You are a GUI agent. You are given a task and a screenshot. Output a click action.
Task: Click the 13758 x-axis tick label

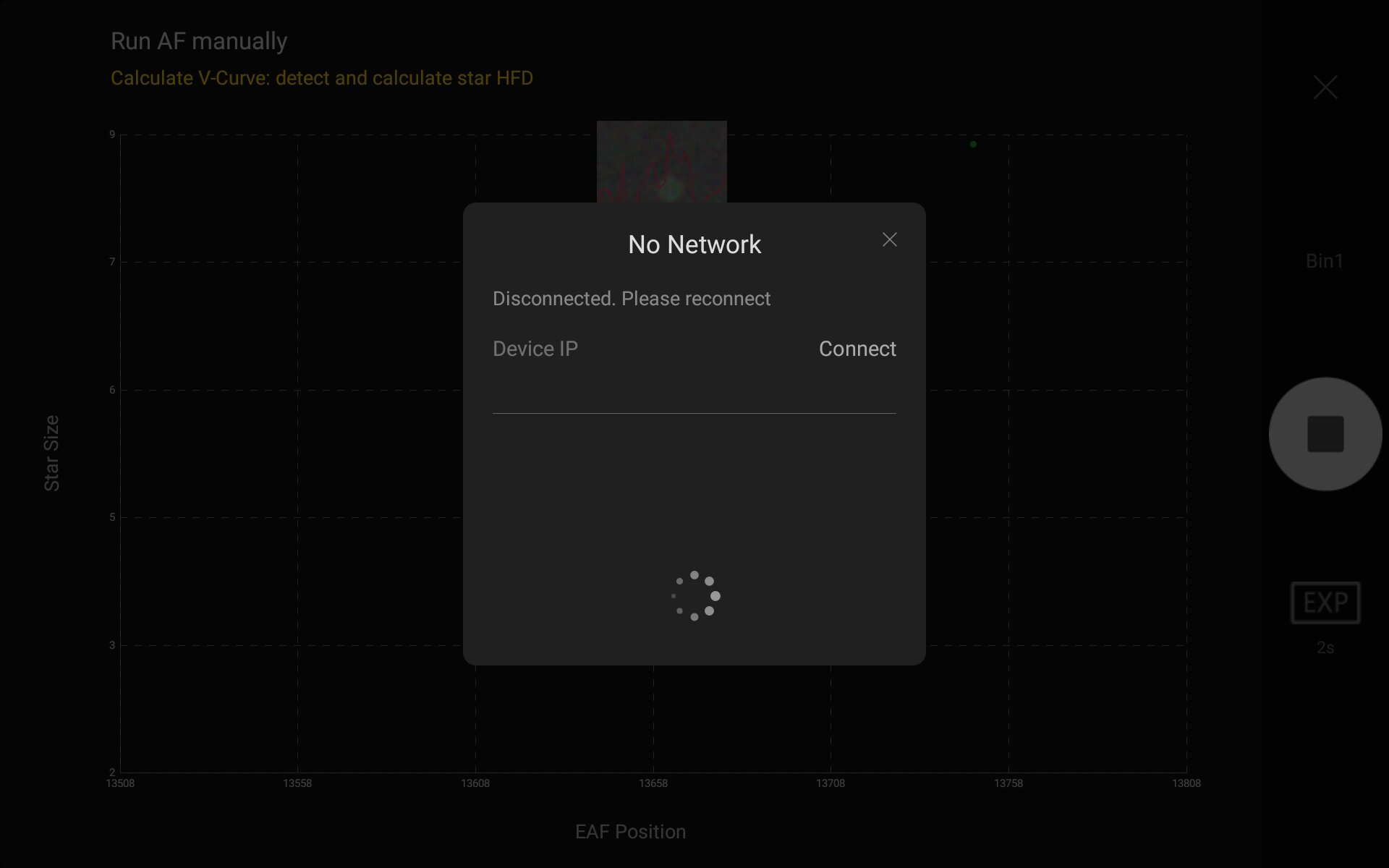click(x=1008, y=783)
